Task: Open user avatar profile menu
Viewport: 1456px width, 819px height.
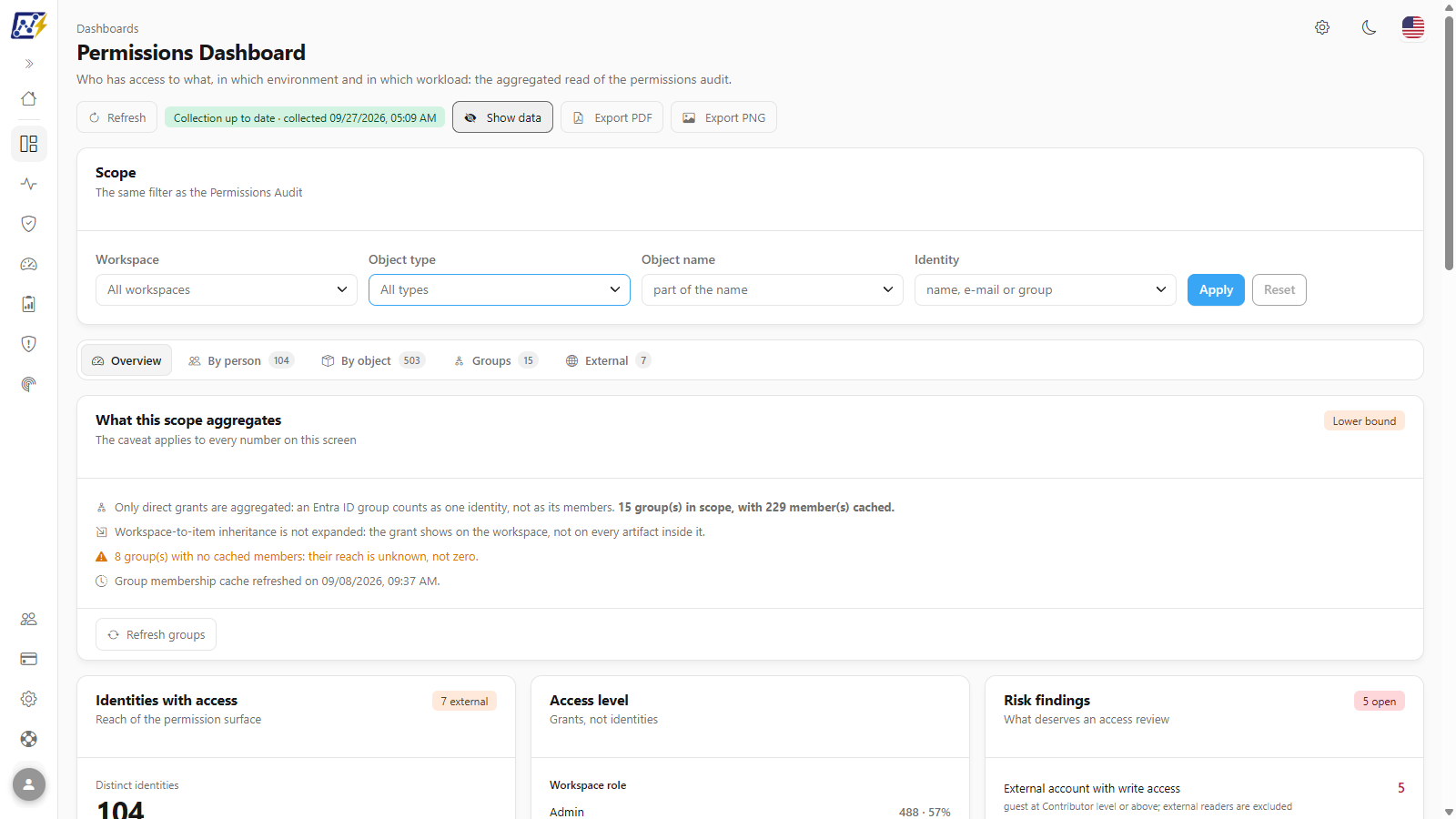Action: click(x=29, y=784)
